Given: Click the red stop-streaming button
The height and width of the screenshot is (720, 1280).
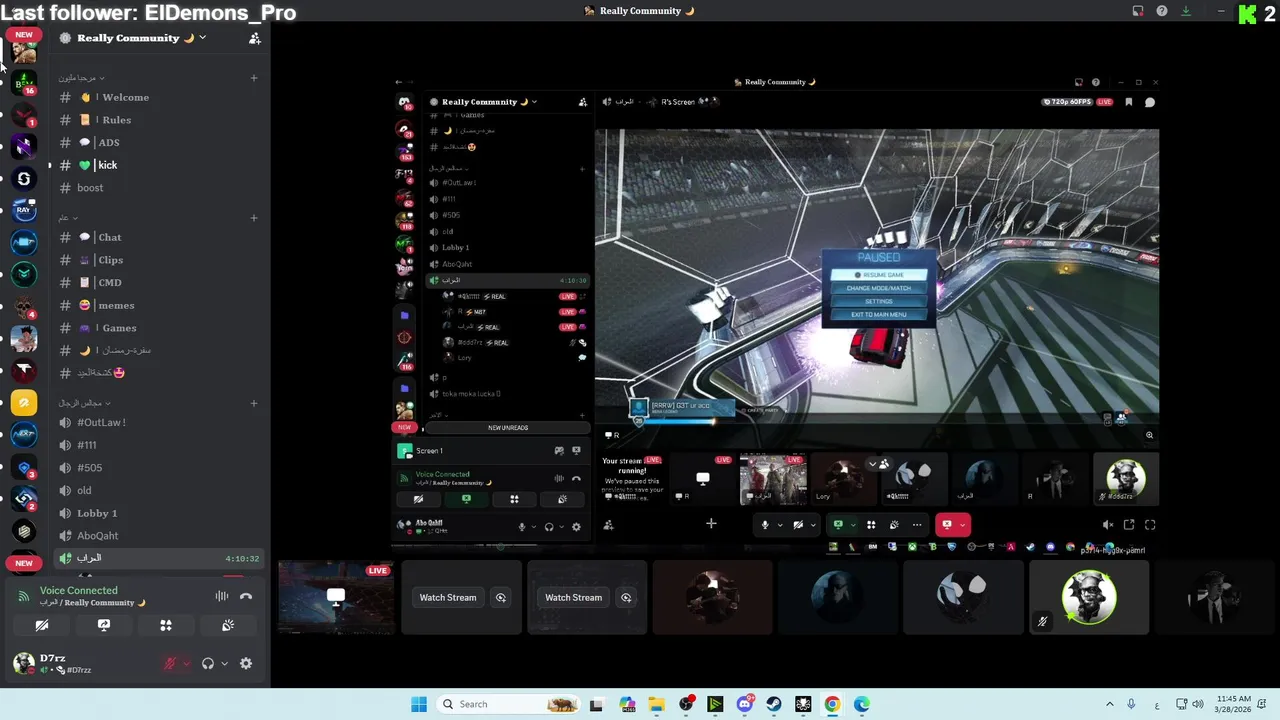Looking at the screenshot, I should 947,524.
